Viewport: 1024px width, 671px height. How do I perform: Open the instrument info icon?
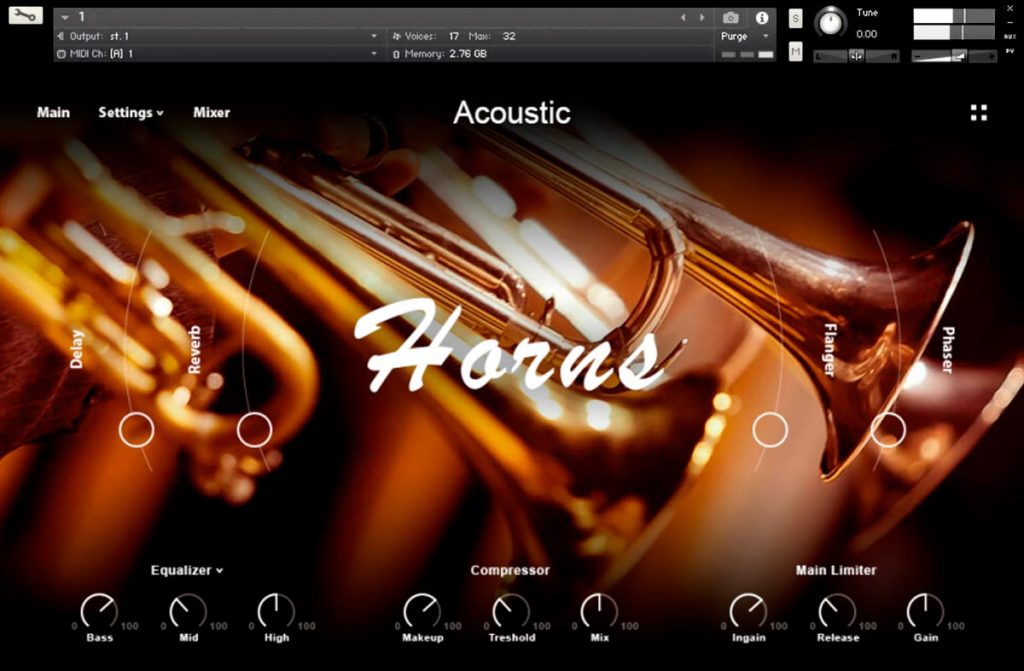tap(761, 18)
